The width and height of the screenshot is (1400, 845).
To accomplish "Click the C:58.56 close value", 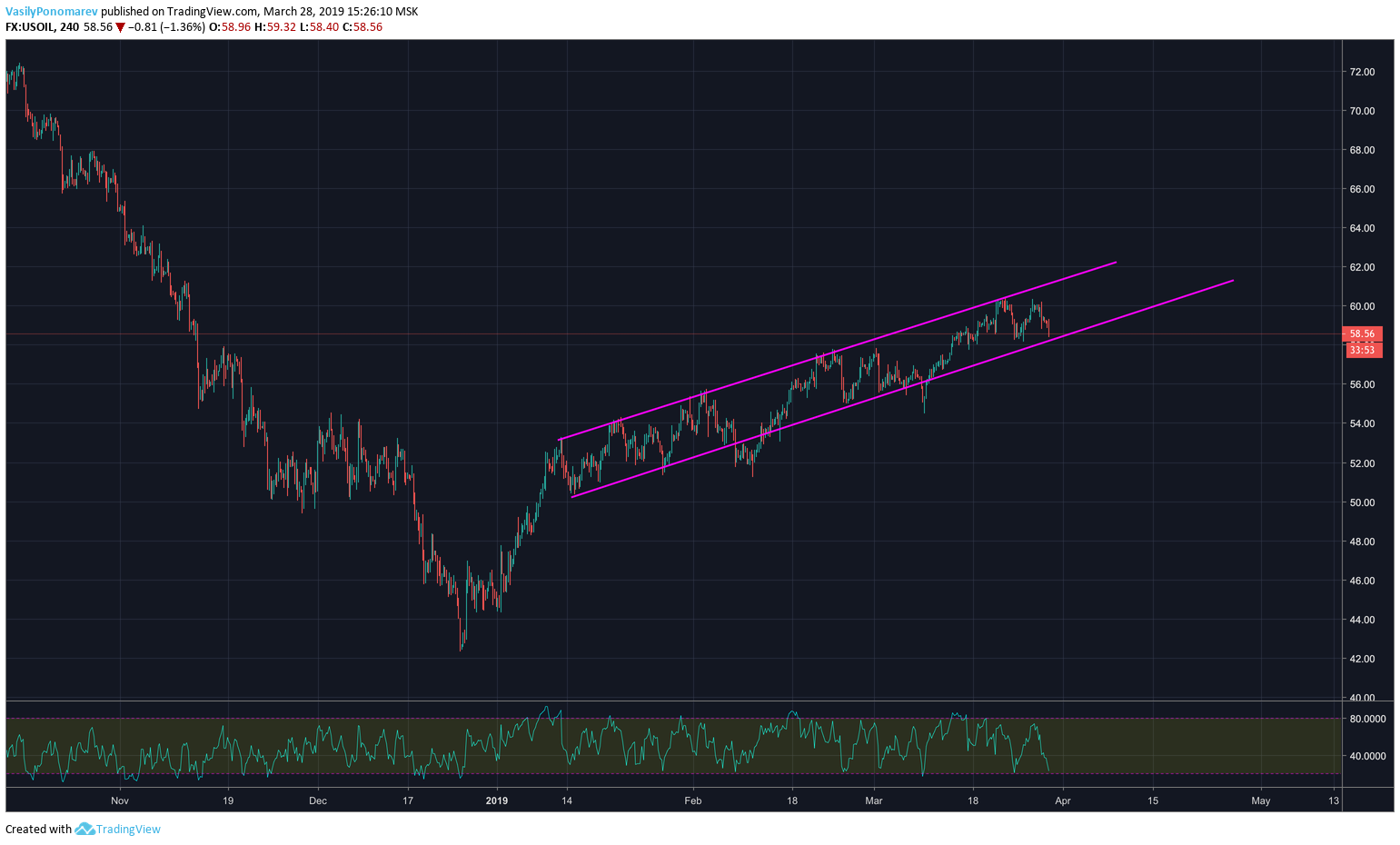I will (362, 27).
